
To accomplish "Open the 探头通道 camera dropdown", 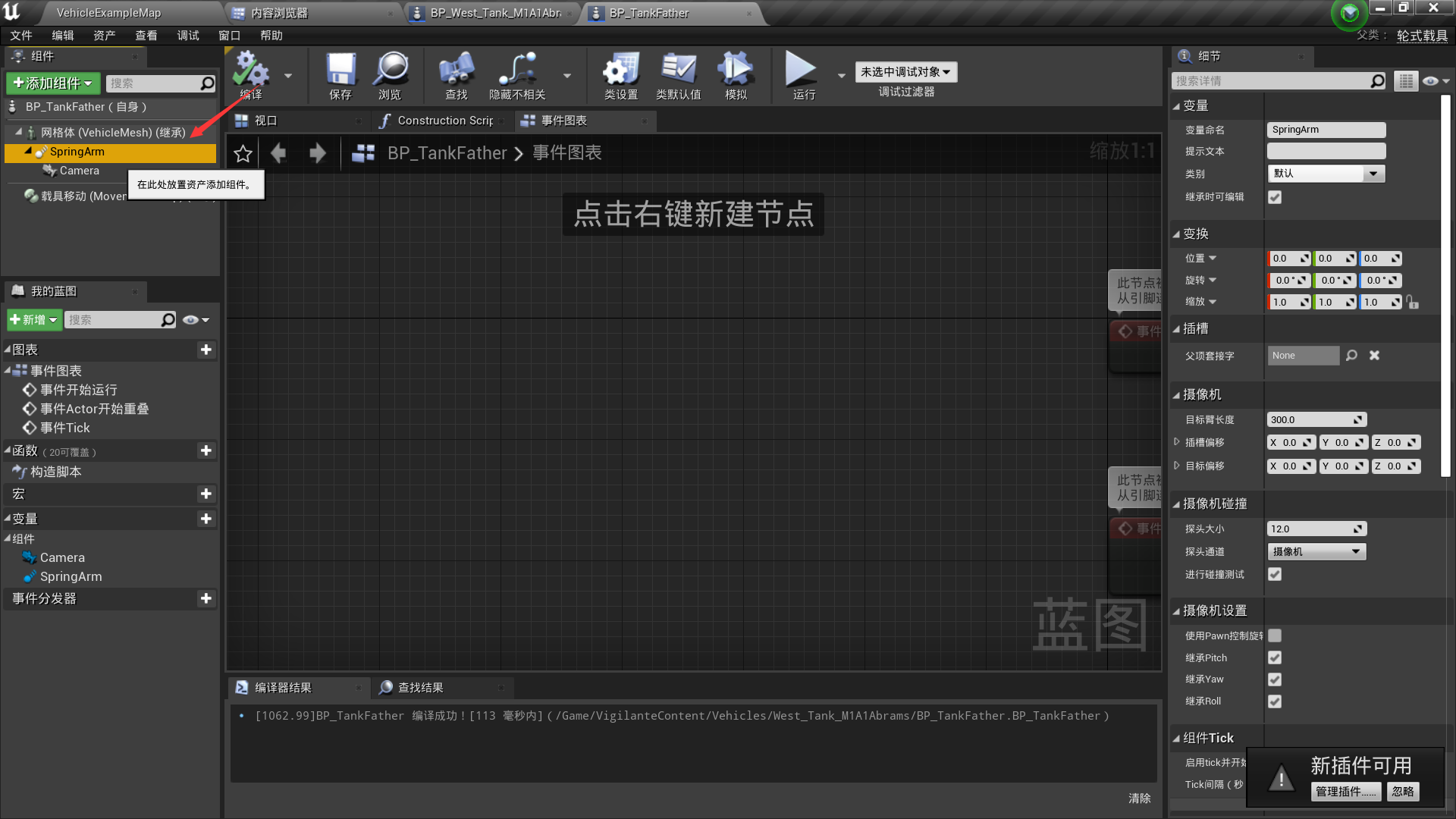I will pyautogui.click(x=1316, y=551).
